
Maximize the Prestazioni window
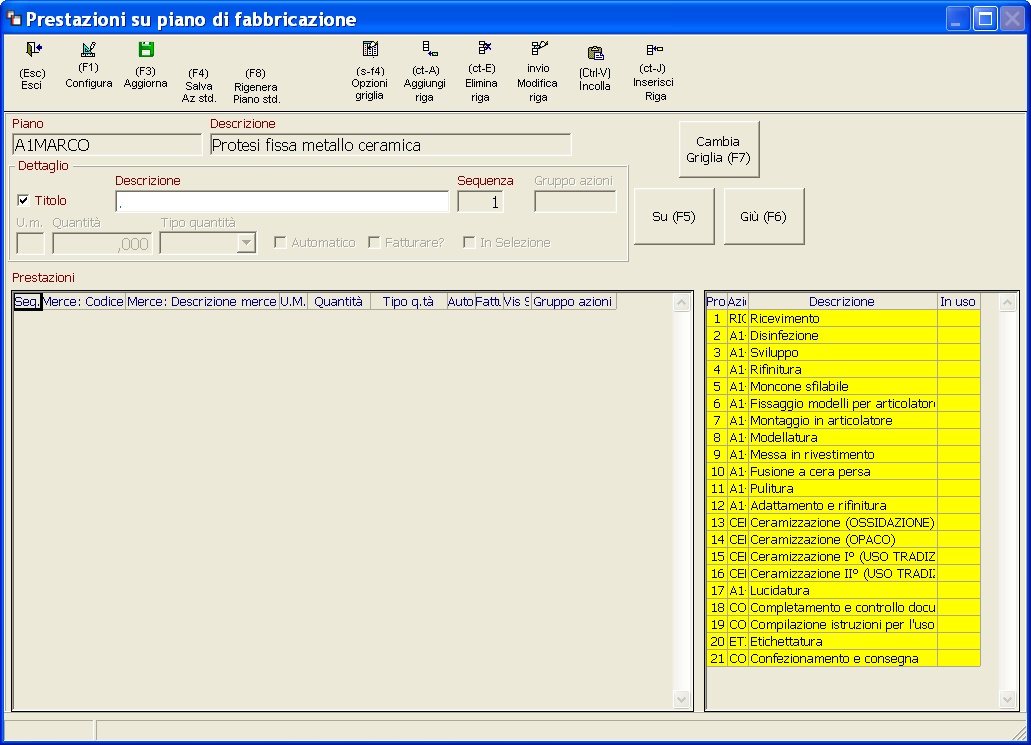(x=985, y=18)
